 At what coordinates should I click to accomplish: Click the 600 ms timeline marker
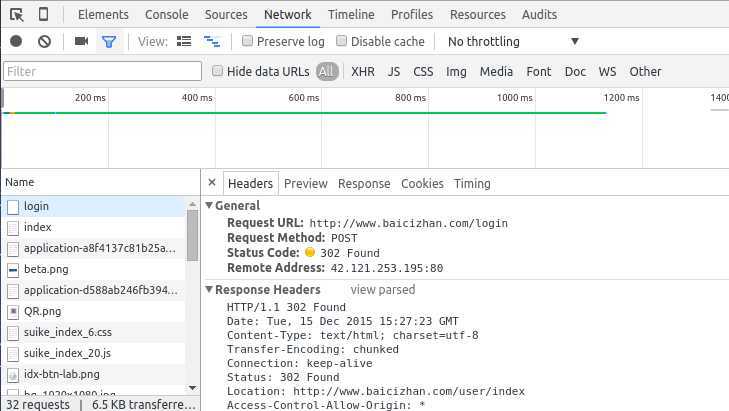tap(304, 98)
